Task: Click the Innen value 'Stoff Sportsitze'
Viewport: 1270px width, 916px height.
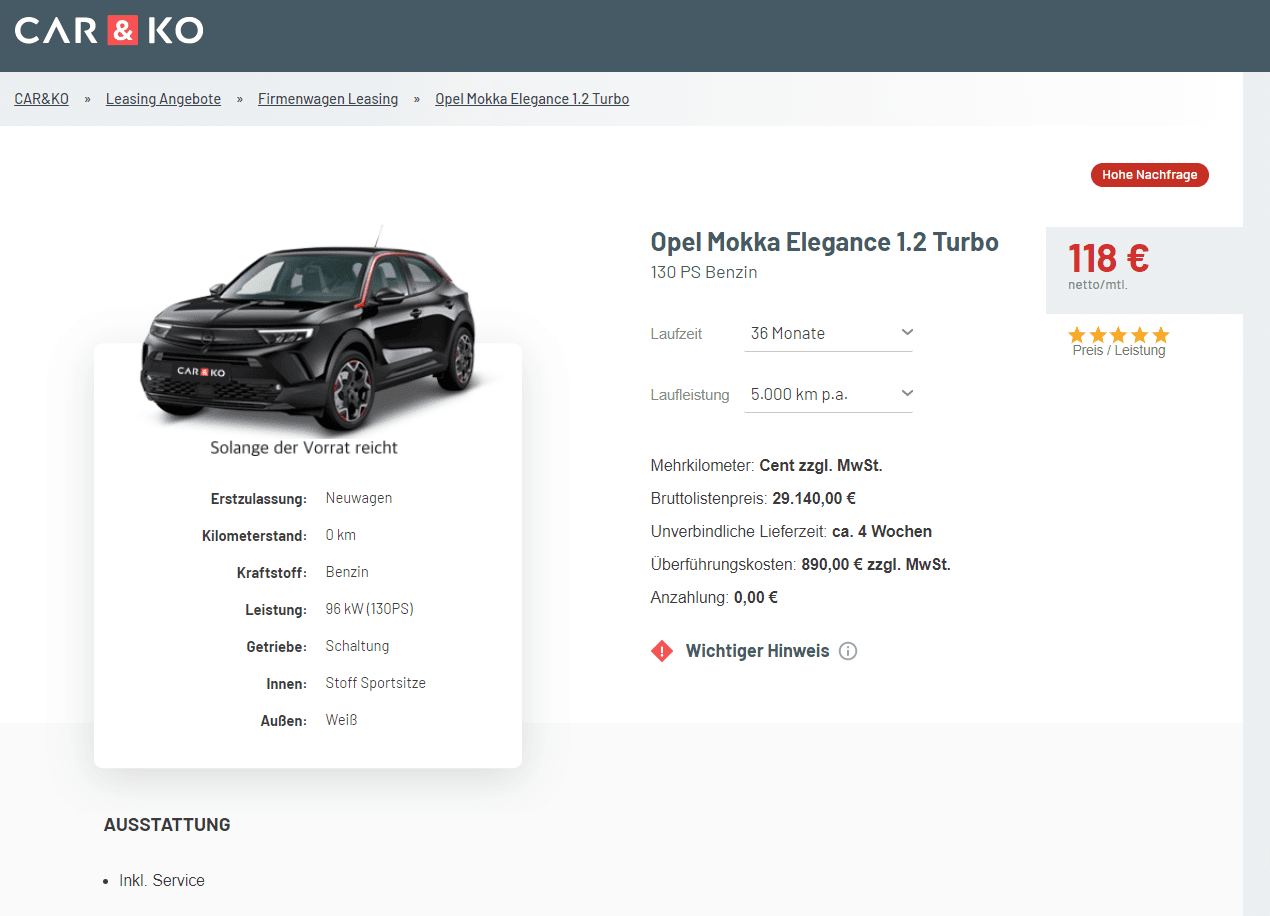Action: point(376,683)
